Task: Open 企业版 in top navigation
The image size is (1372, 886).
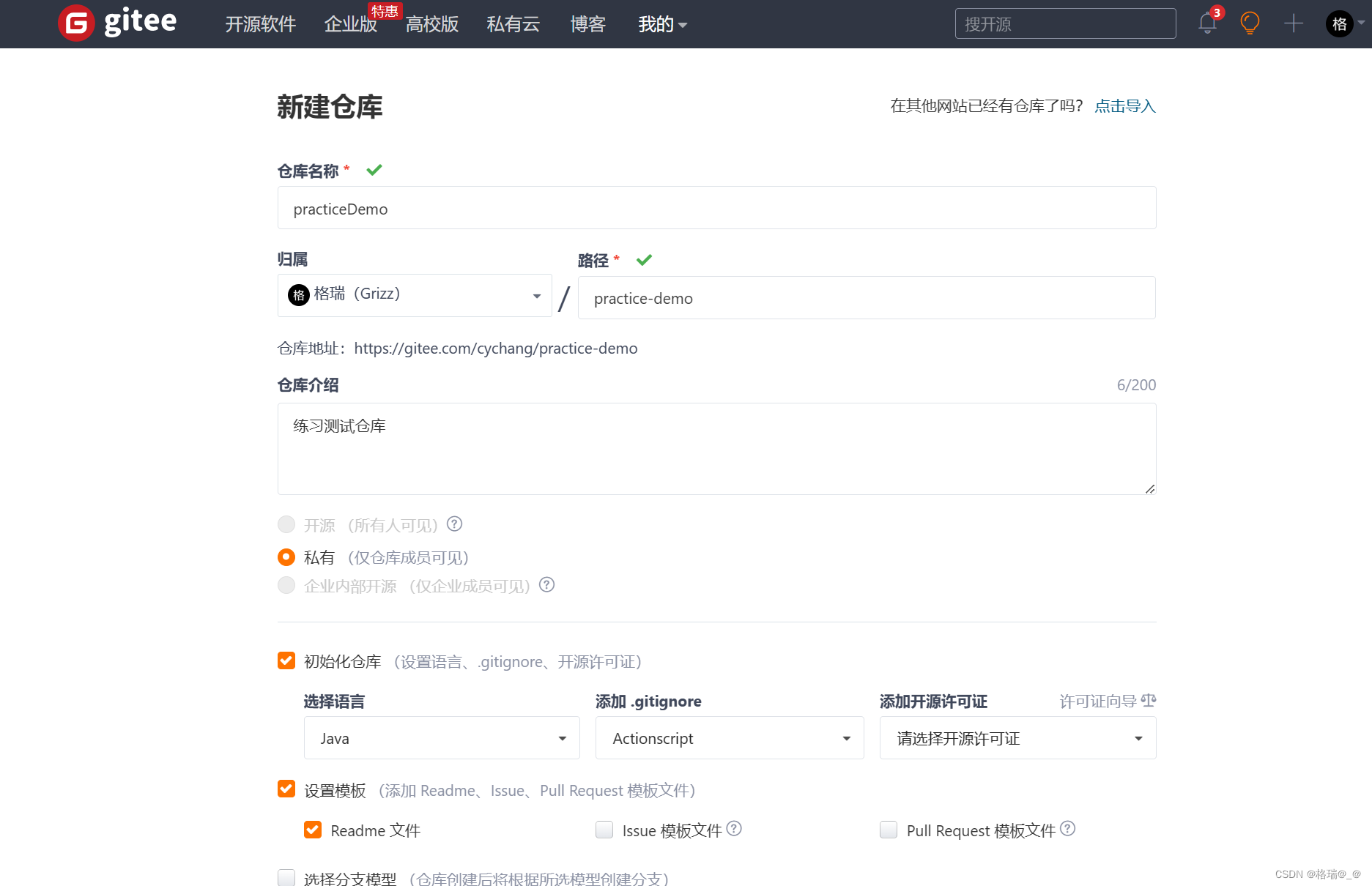Action: point(350,24)
